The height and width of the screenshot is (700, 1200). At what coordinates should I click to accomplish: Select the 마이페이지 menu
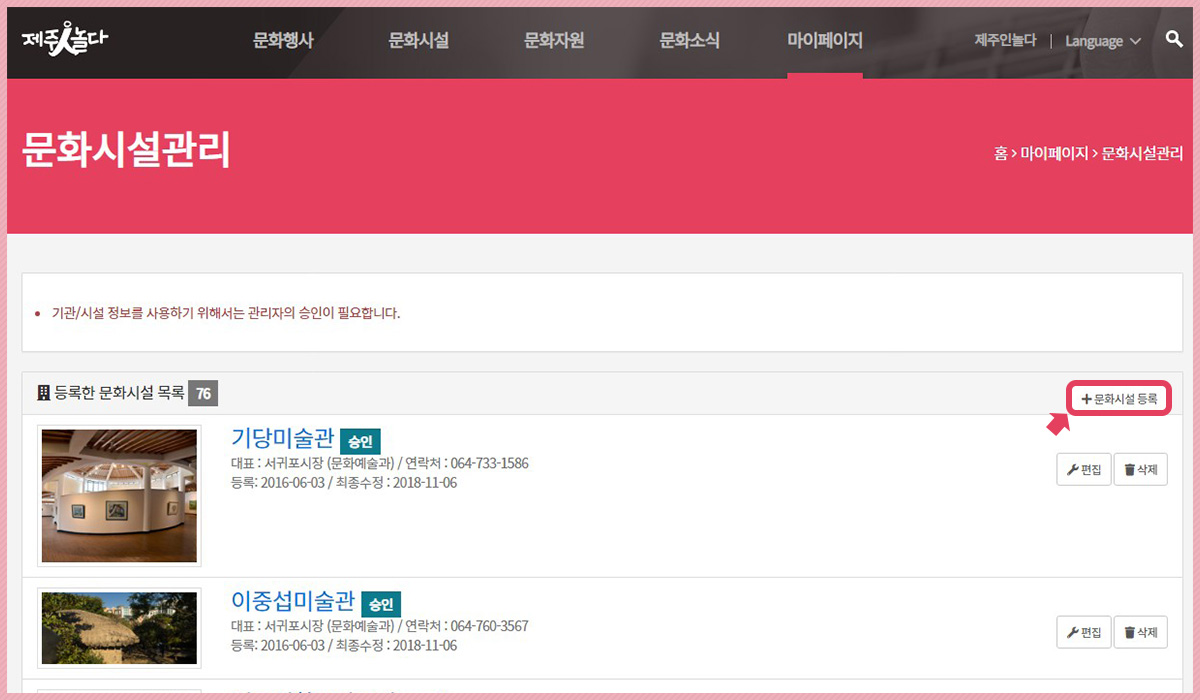[825, 41]
